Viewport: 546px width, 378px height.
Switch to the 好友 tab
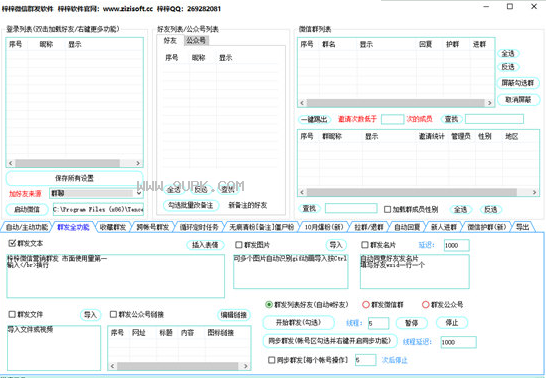click(170, 40)
